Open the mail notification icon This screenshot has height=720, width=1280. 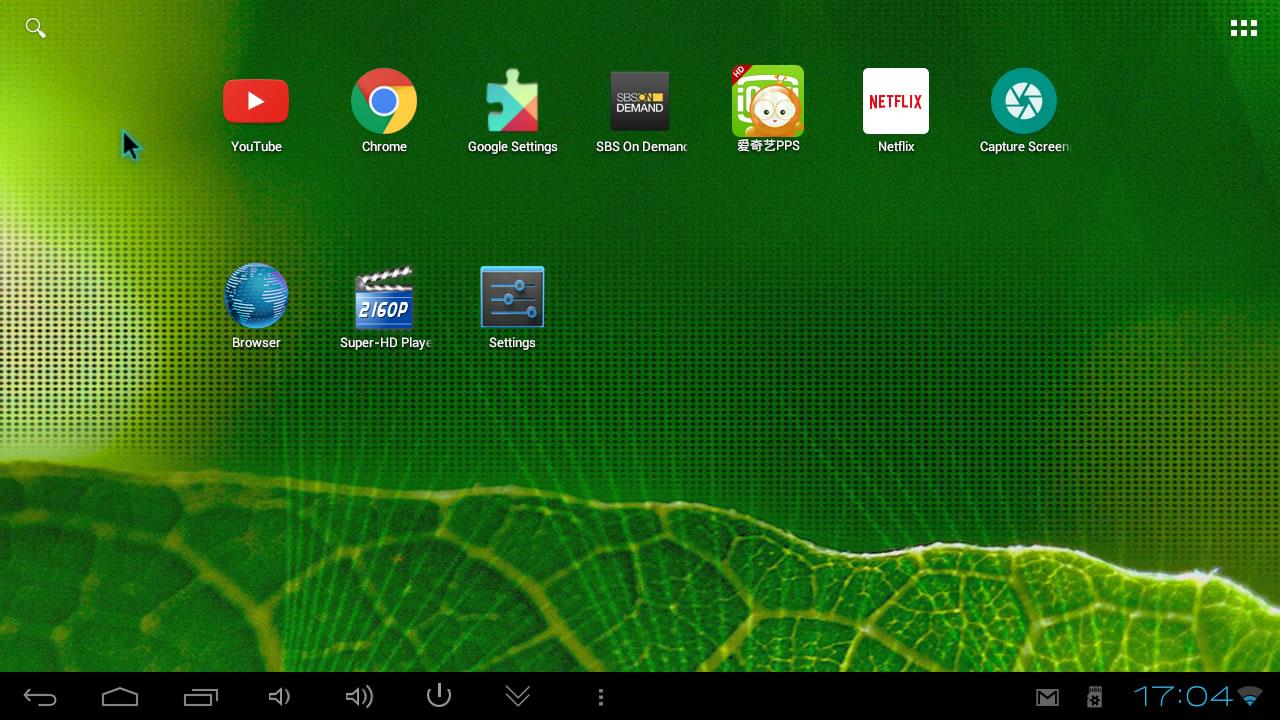[x=1047, y=698]
